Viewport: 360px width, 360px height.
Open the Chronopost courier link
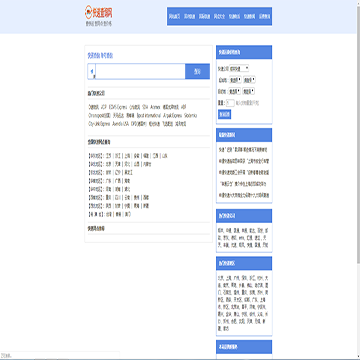(99, 115)
